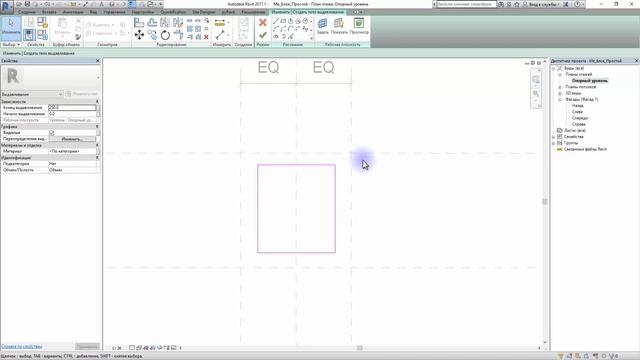Open the Аннотации ribbon tab

coord(73,12)
